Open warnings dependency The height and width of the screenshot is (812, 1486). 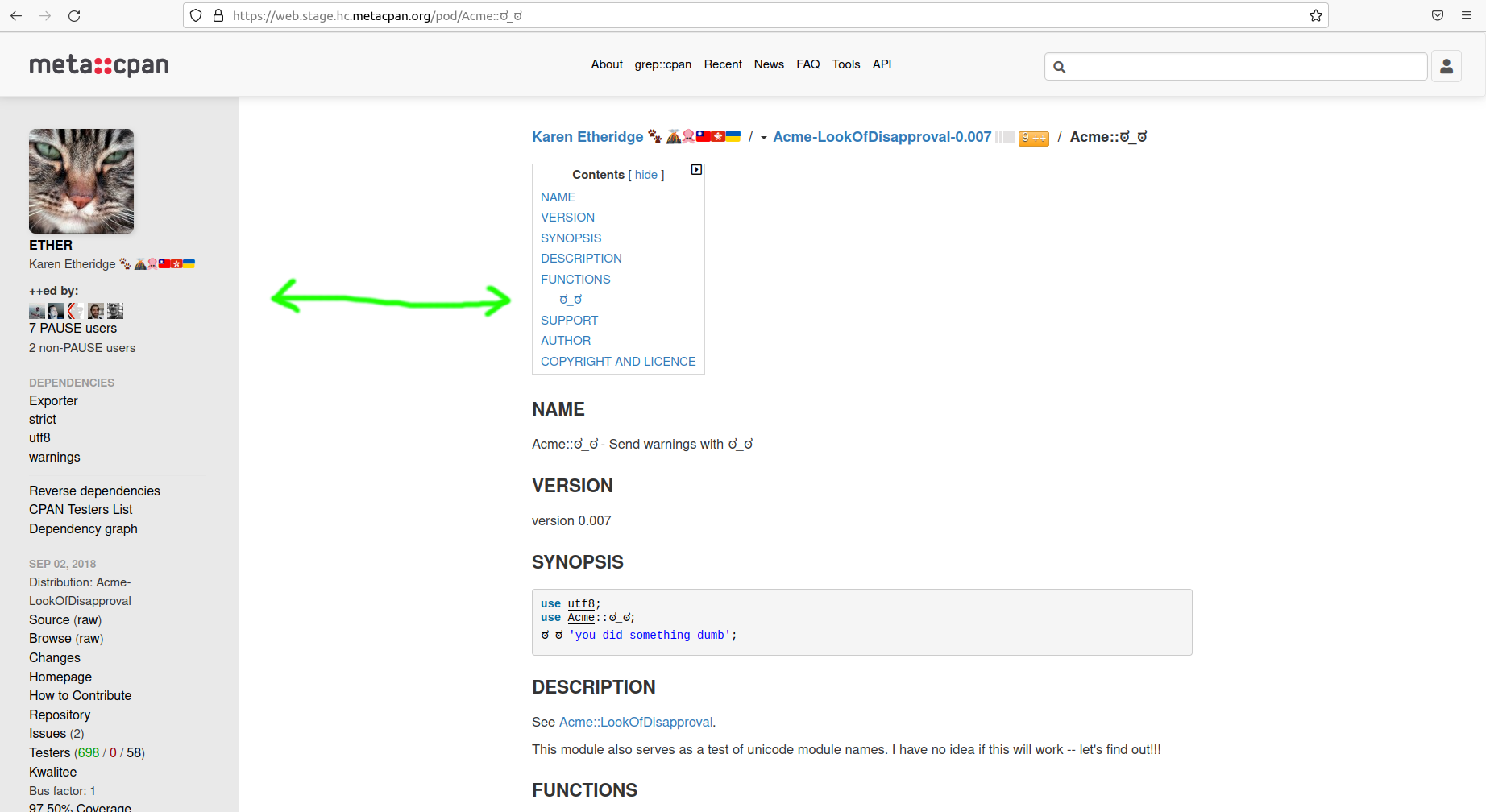click(55, 458)
